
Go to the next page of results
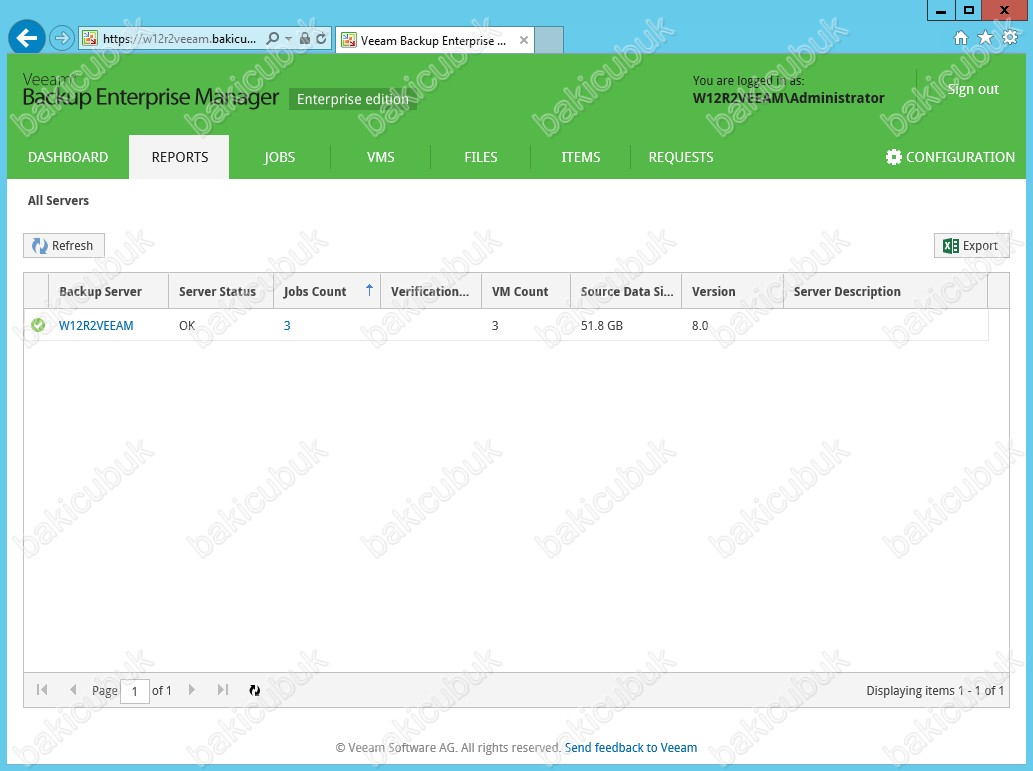(x=192, y=690)
